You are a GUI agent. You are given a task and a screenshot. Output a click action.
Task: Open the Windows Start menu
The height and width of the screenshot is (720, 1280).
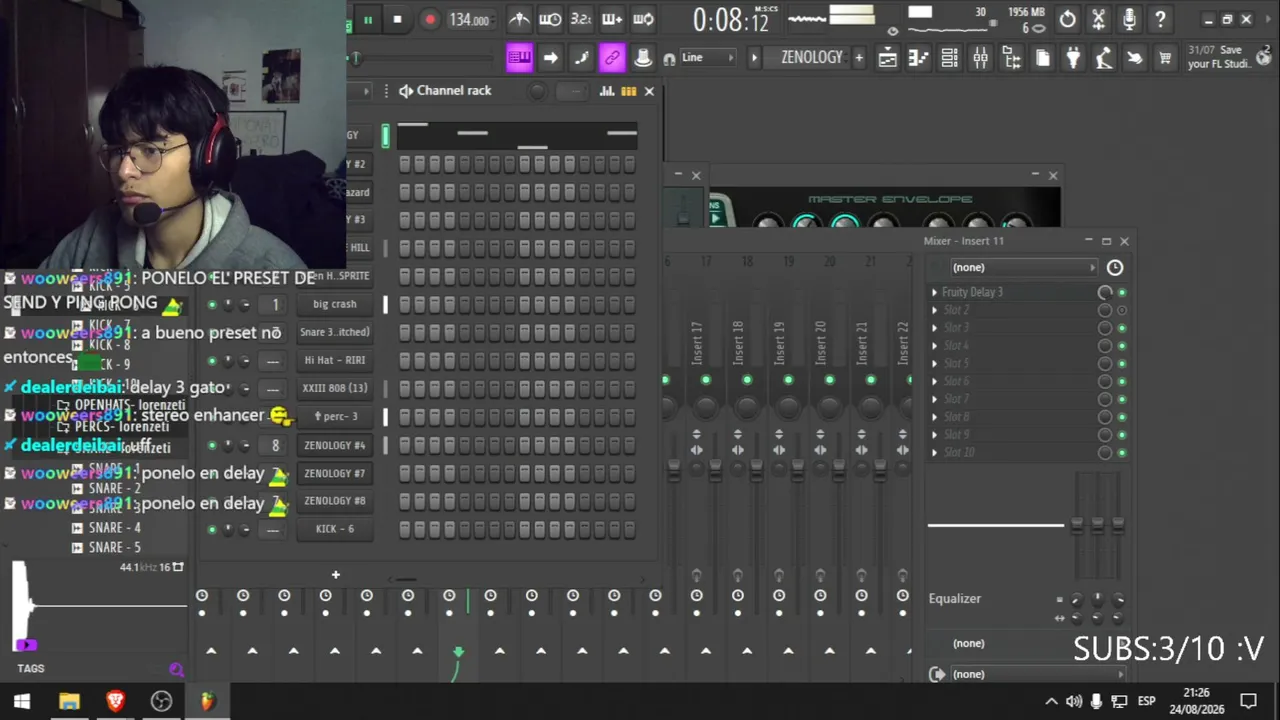pos(22,701)
